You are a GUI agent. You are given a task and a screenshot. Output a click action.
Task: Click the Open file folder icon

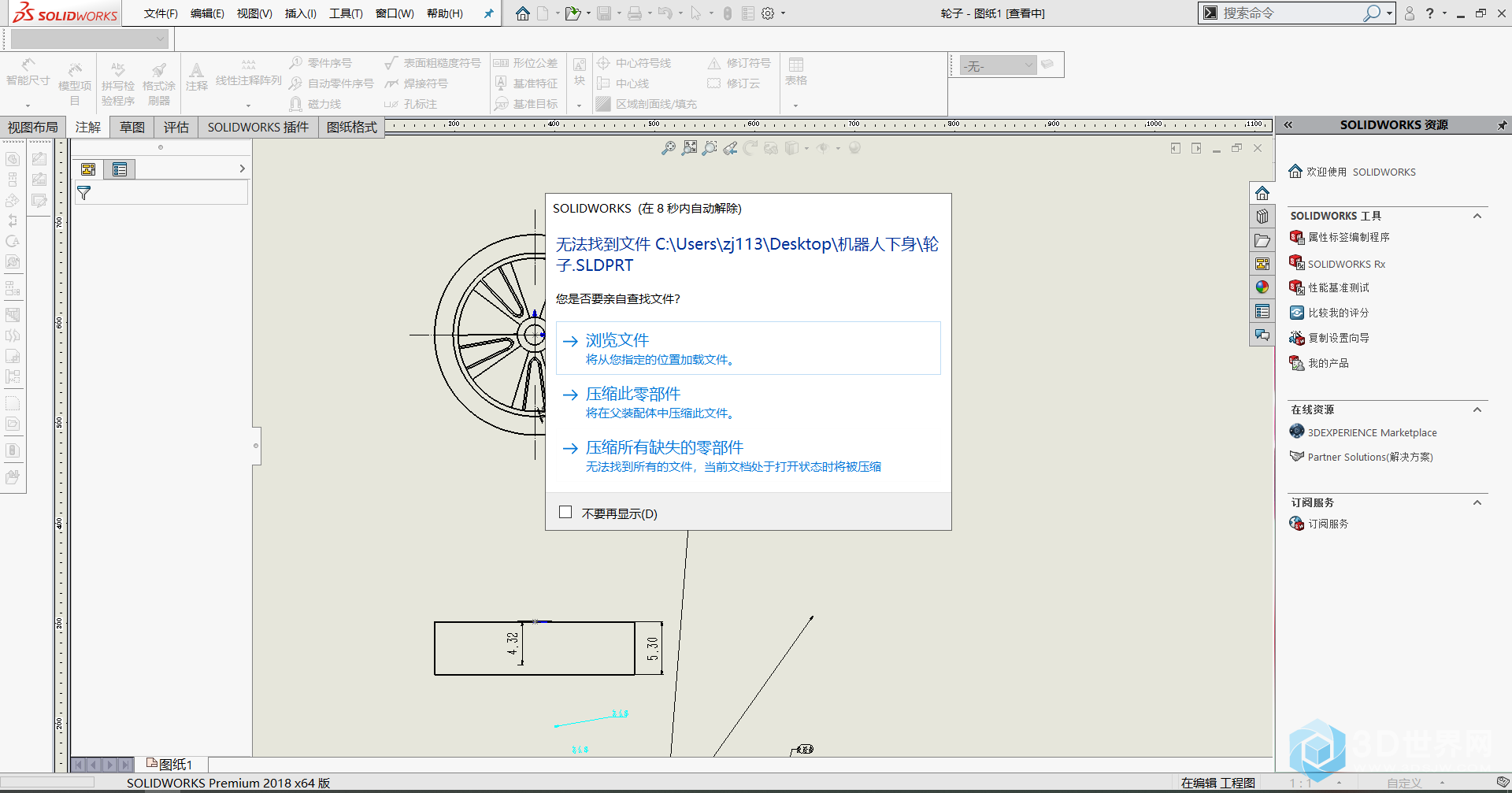(x=573, y=13)
